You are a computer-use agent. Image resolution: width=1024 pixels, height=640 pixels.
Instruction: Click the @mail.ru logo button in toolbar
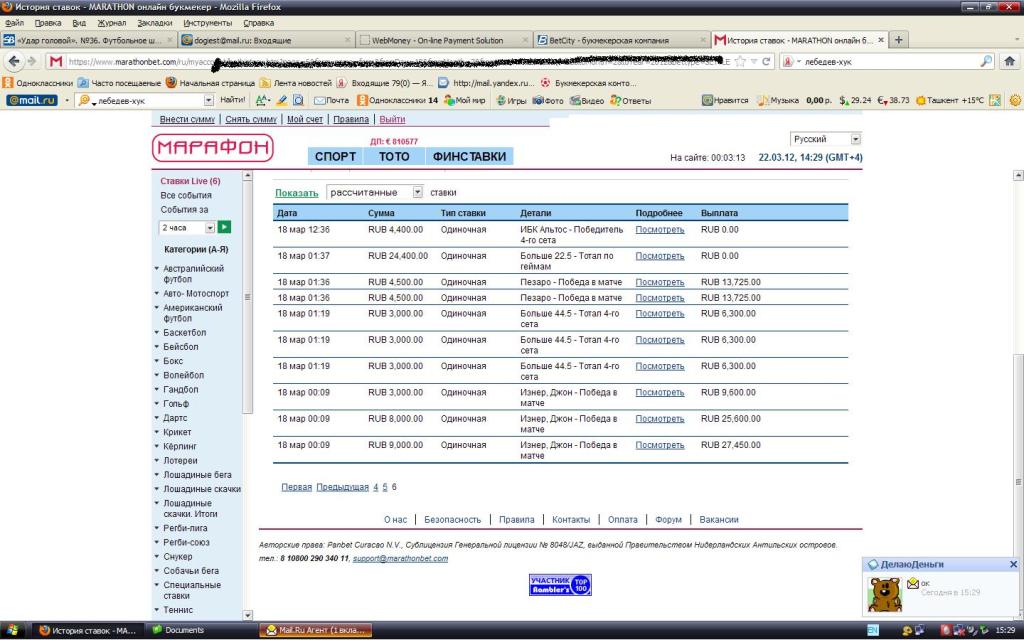[31, 101]
